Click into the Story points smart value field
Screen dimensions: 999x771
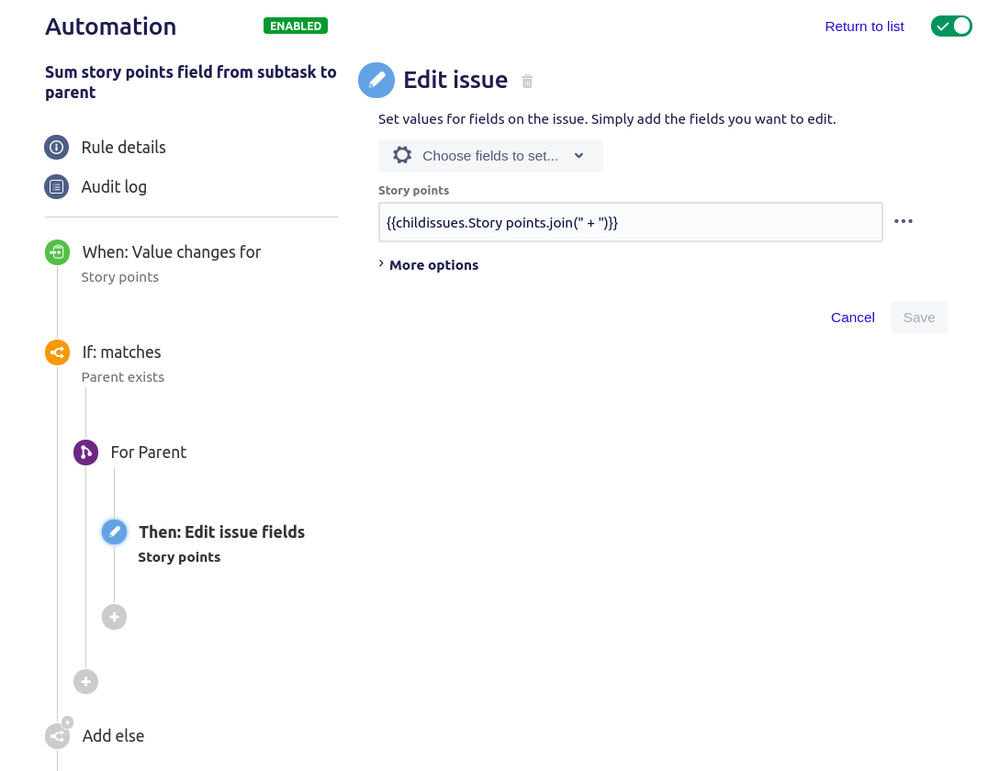coord(631,222)
